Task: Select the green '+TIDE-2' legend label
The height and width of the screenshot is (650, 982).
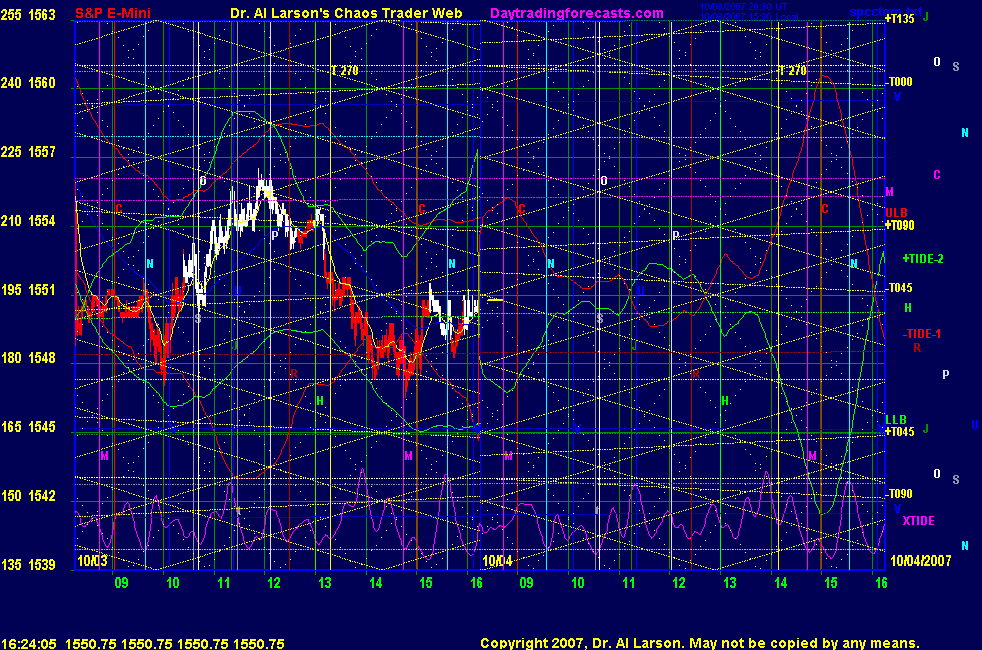Action: (x=923, y=259)
